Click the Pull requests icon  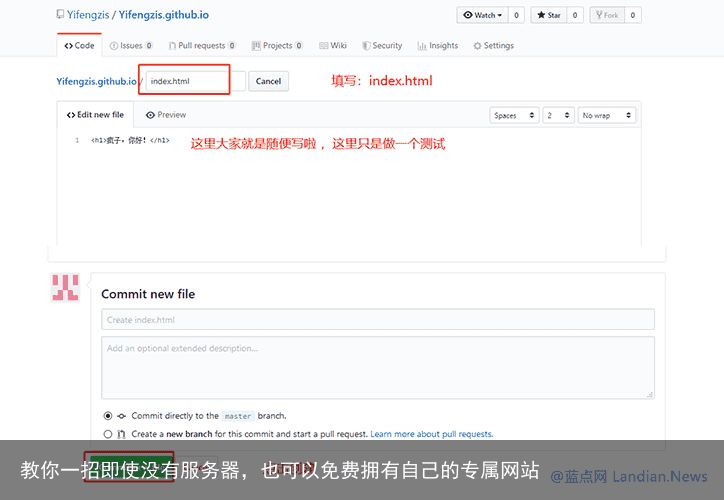click(172, 46)
